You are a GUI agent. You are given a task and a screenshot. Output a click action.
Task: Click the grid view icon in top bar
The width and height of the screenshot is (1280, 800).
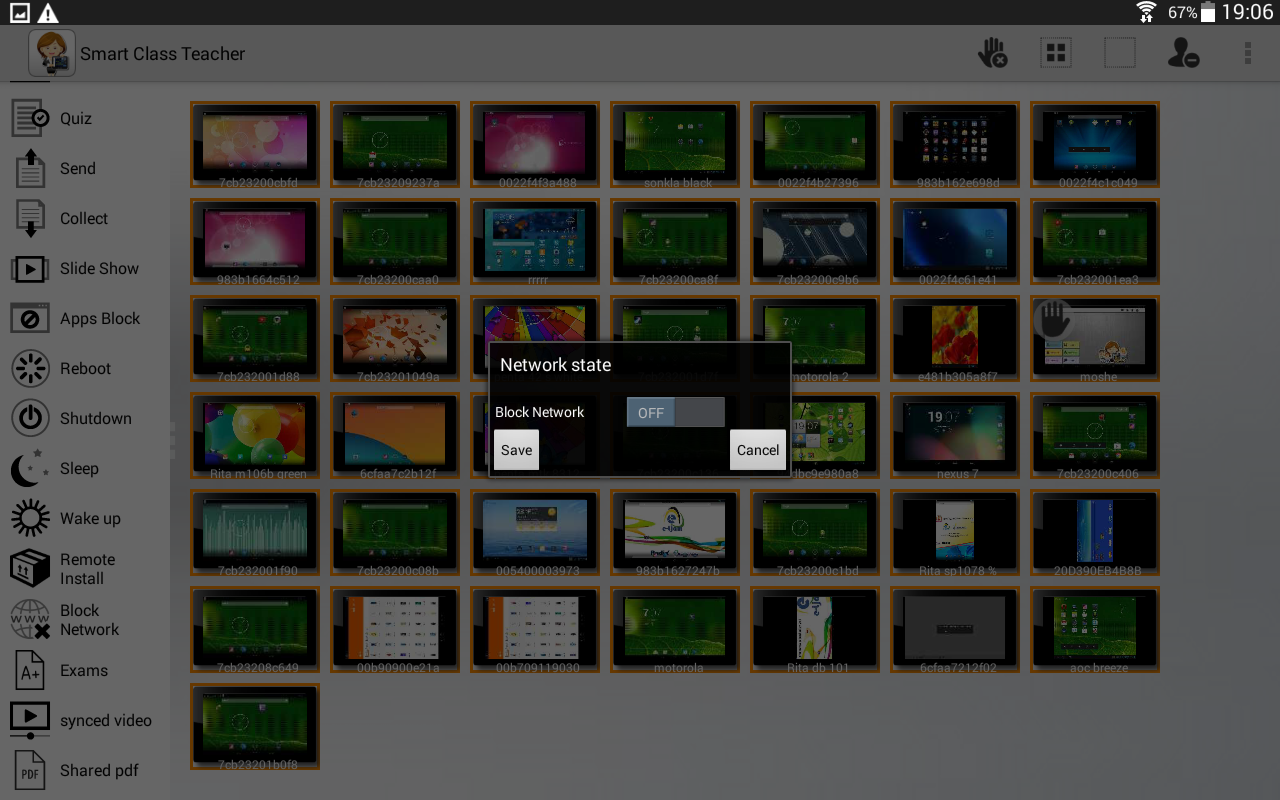[1056, 53]
